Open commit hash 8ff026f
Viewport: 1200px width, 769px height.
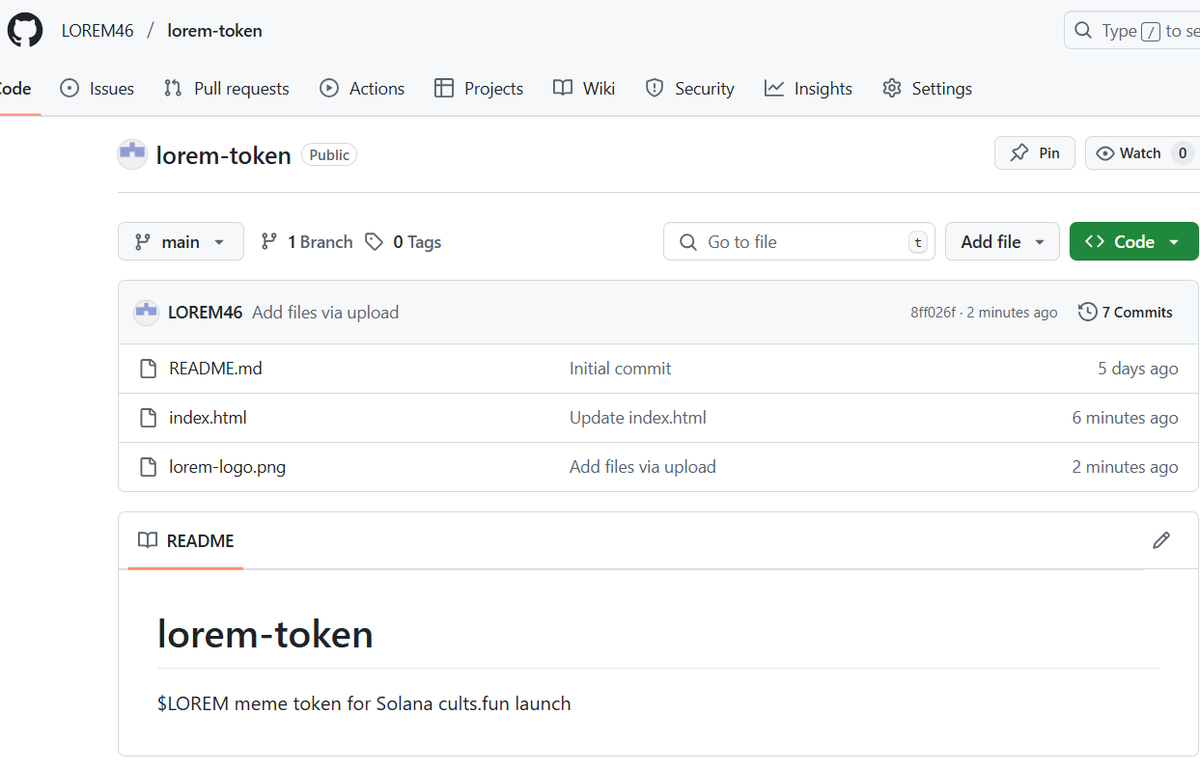click(x=933, y=313)
